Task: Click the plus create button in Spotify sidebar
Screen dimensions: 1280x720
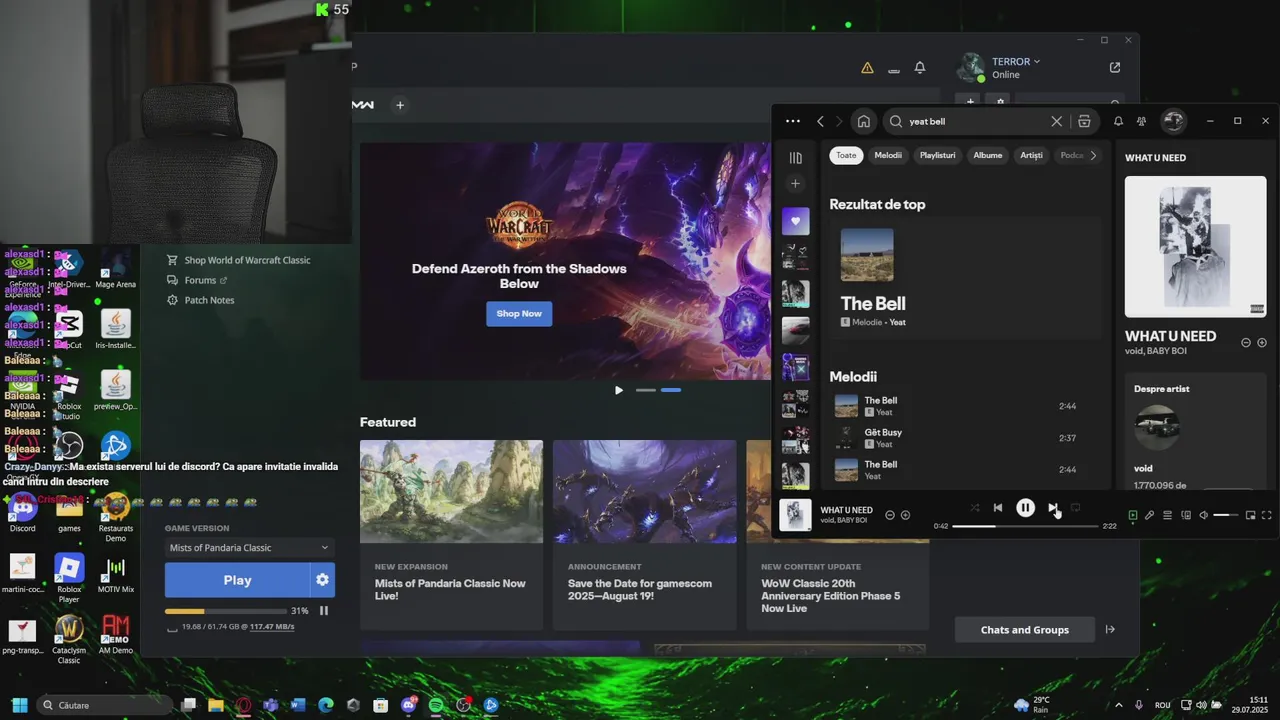Action: click(796, 183)
